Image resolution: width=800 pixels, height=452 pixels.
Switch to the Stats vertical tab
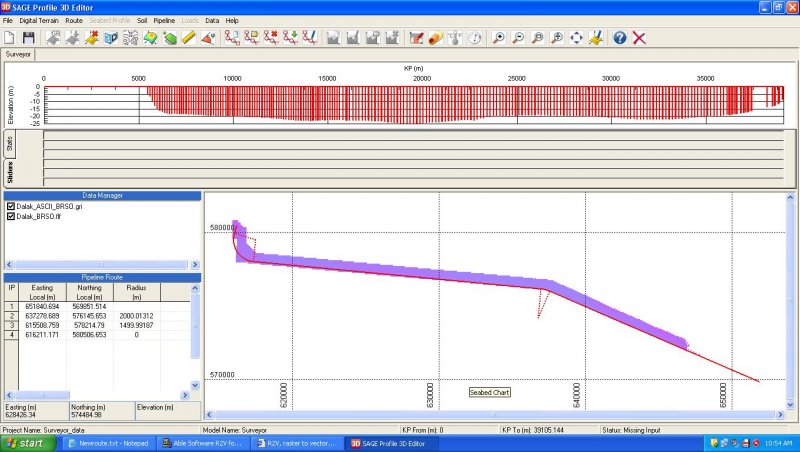pos(8,146)
